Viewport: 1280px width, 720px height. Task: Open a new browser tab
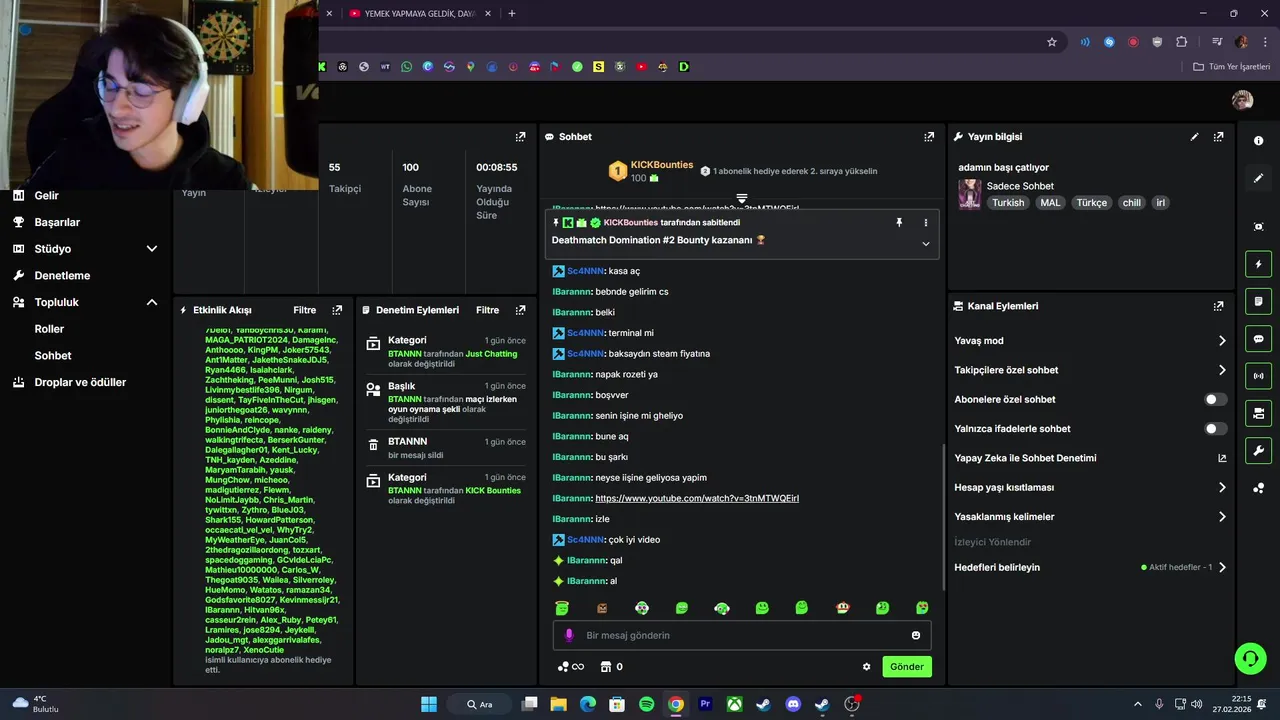(x=512, y=13)
